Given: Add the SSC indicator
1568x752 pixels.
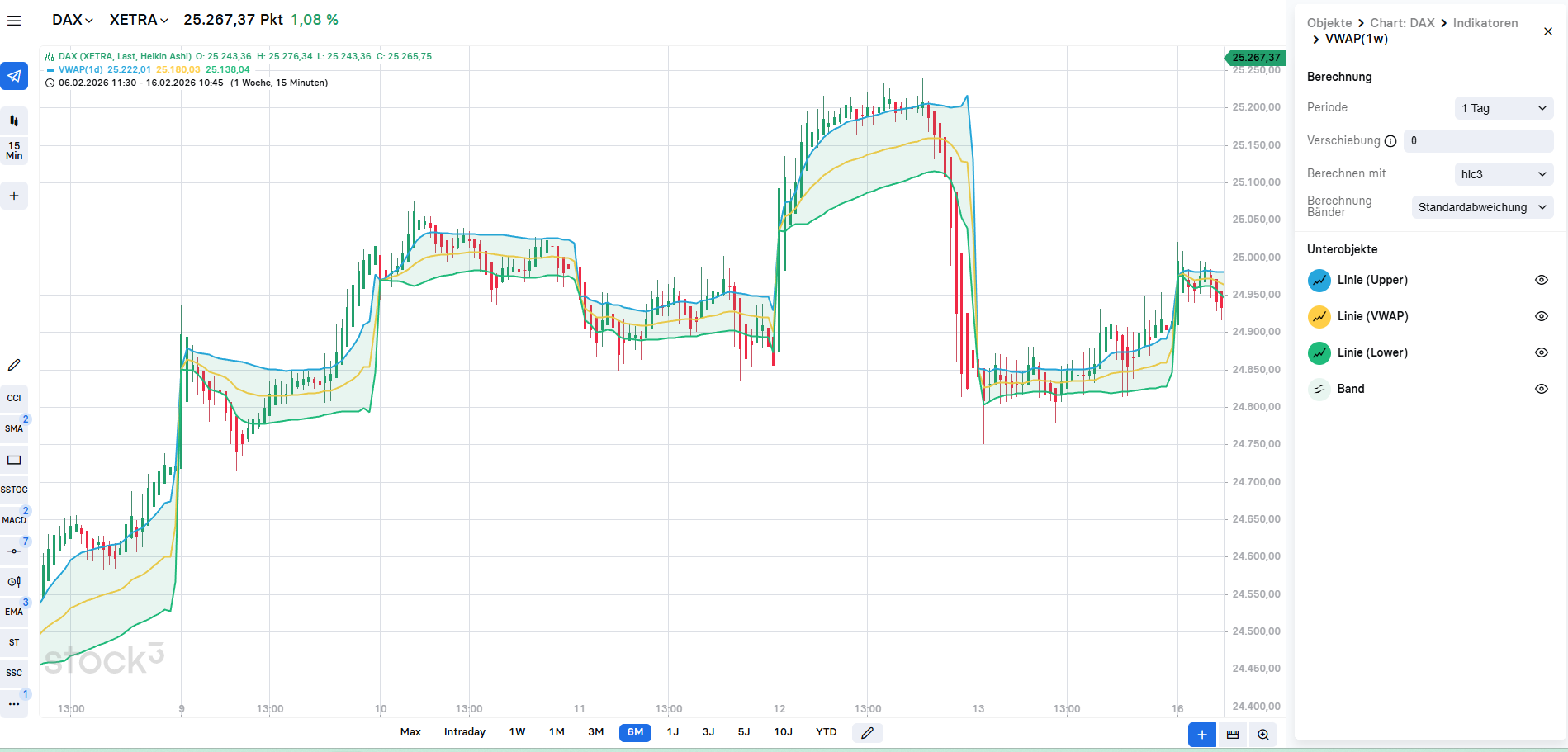Looking at the screenshot, I should coord(14,673).
